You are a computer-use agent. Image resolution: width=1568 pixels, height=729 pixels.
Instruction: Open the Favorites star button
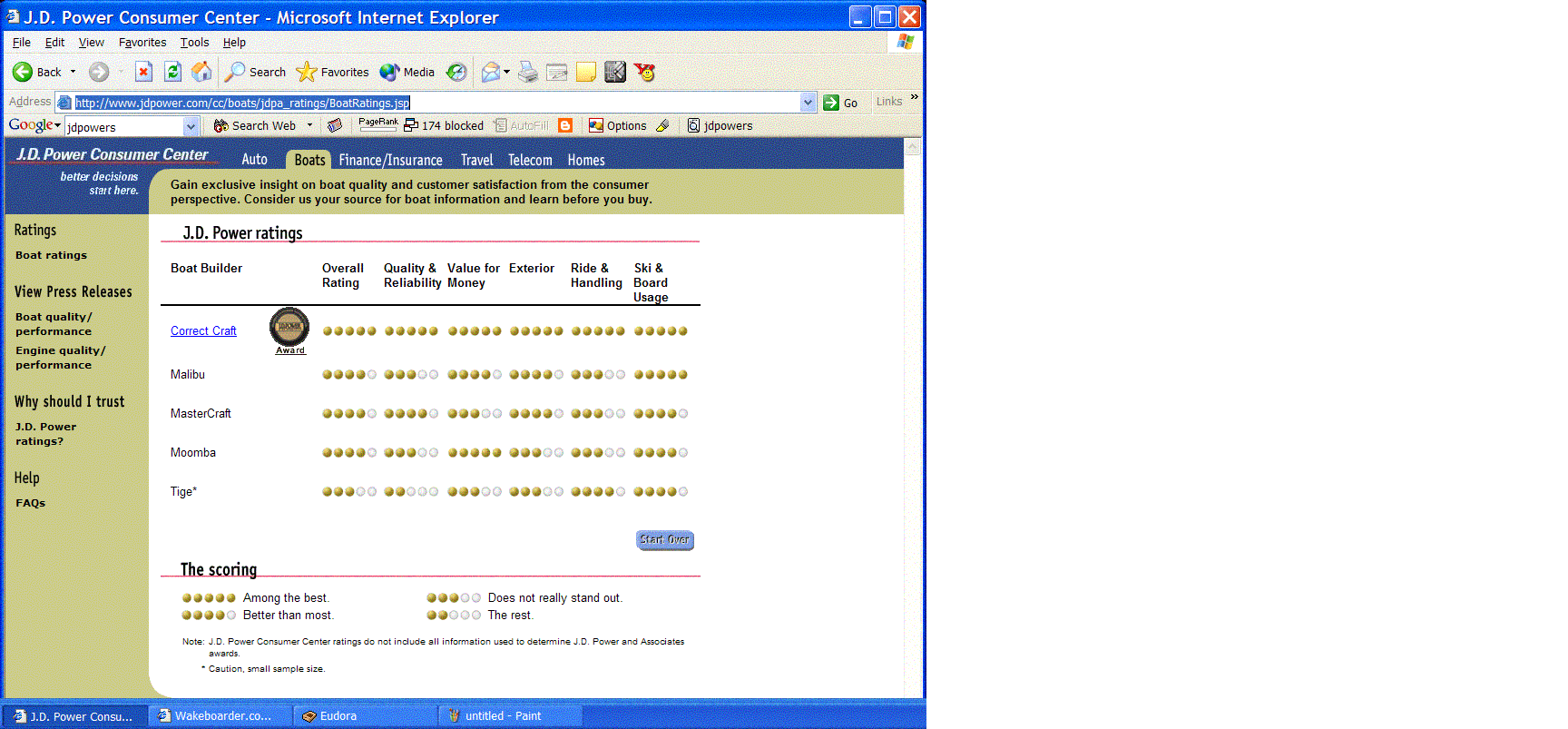pyautogui.click(x=332, y=72)
